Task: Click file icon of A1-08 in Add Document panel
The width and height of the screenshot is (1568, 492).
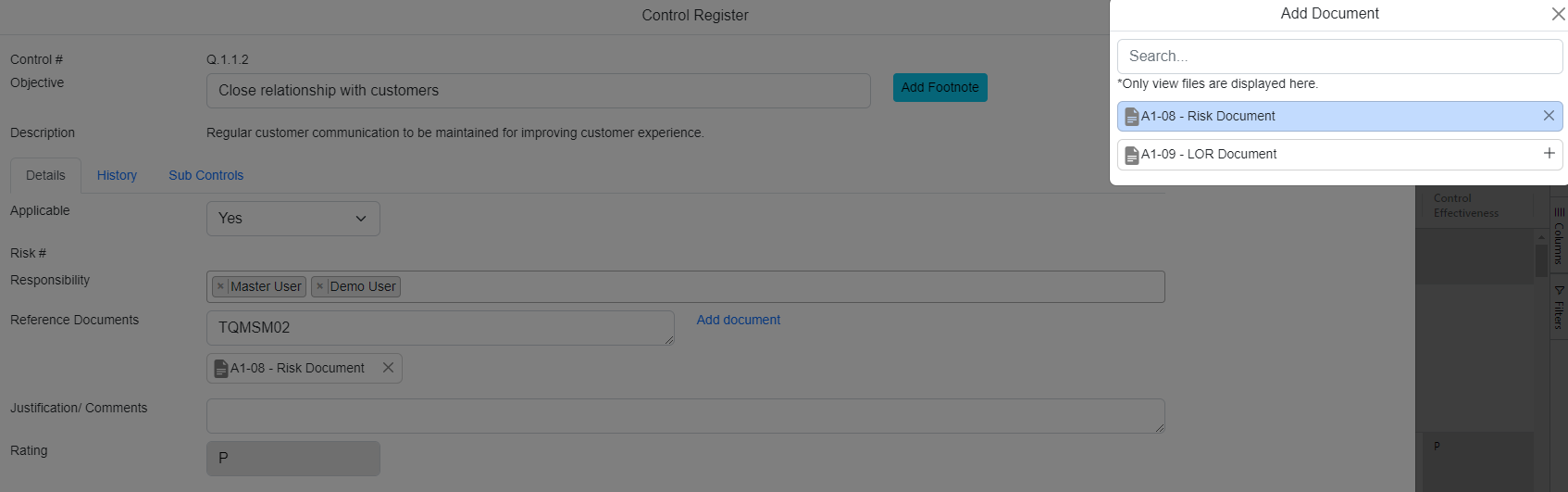Action: point(1131,117)
